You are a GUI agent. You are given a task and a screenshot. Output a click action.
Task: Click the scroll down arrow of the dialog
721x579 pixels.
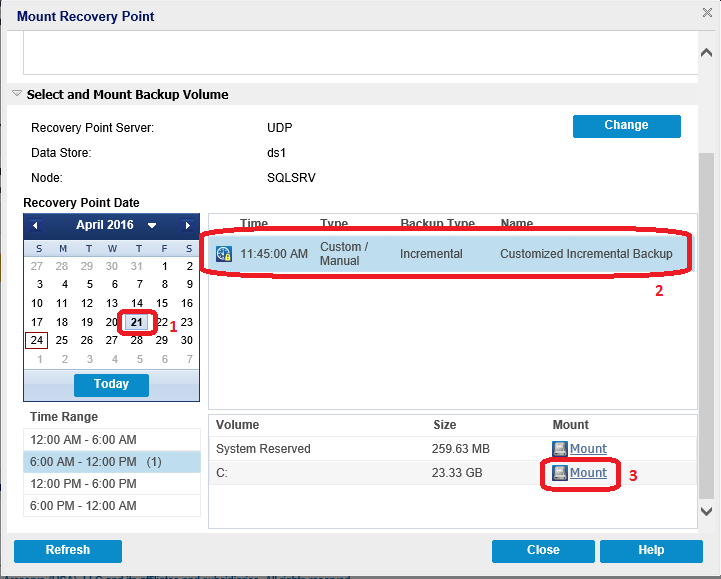[706, 511]
